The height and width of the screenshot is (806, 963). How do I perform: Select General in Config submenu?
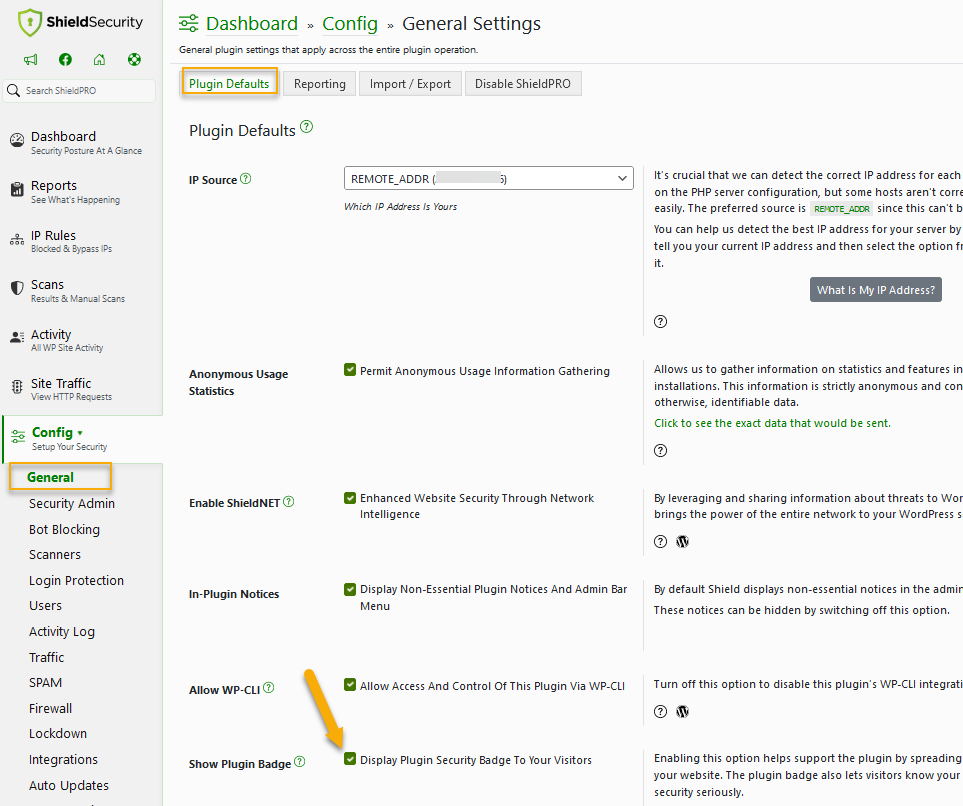click(50, 477)
